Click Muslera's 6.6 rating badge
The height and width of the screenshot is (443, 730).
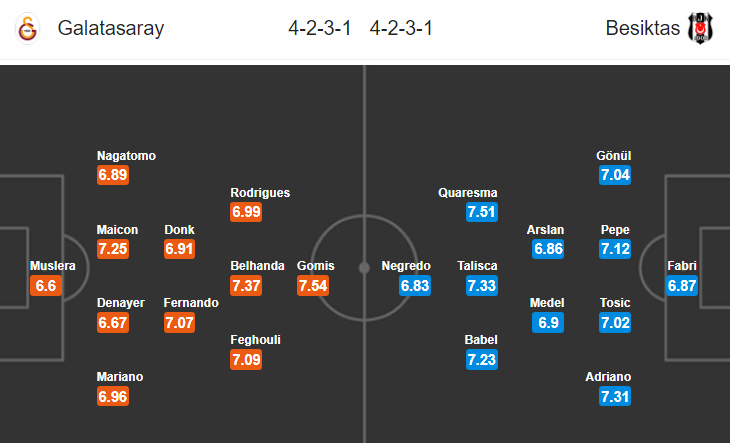click(x=46, y=285)
